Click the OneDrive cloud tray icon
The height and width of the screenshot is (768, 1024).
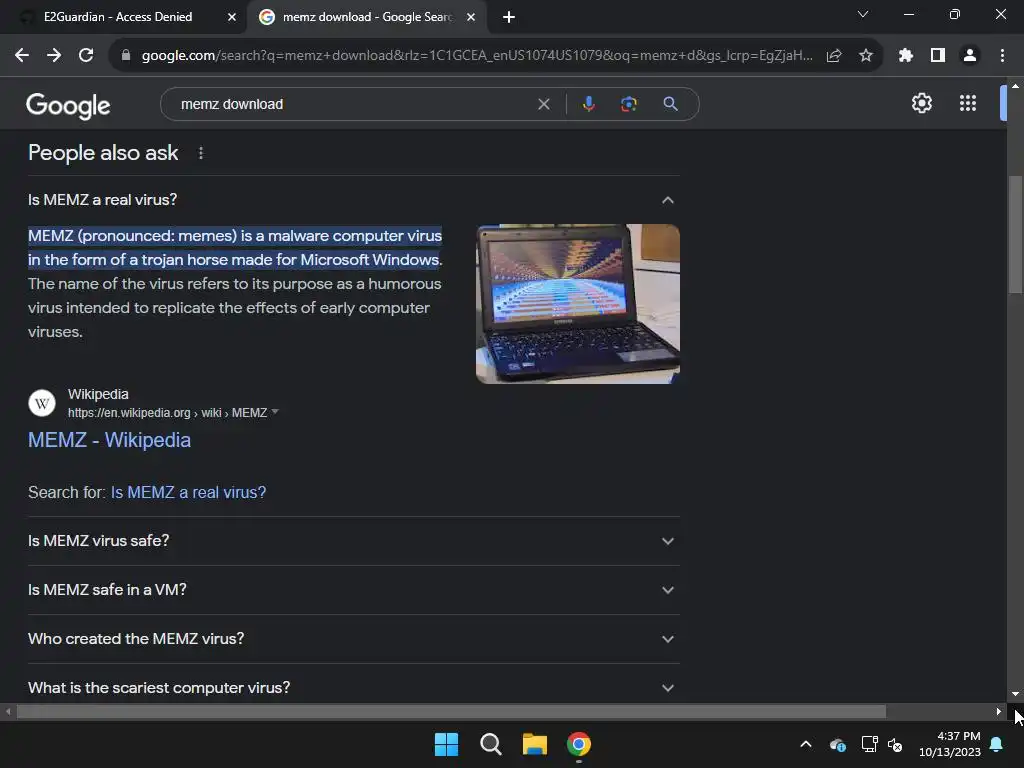(837, 744)
